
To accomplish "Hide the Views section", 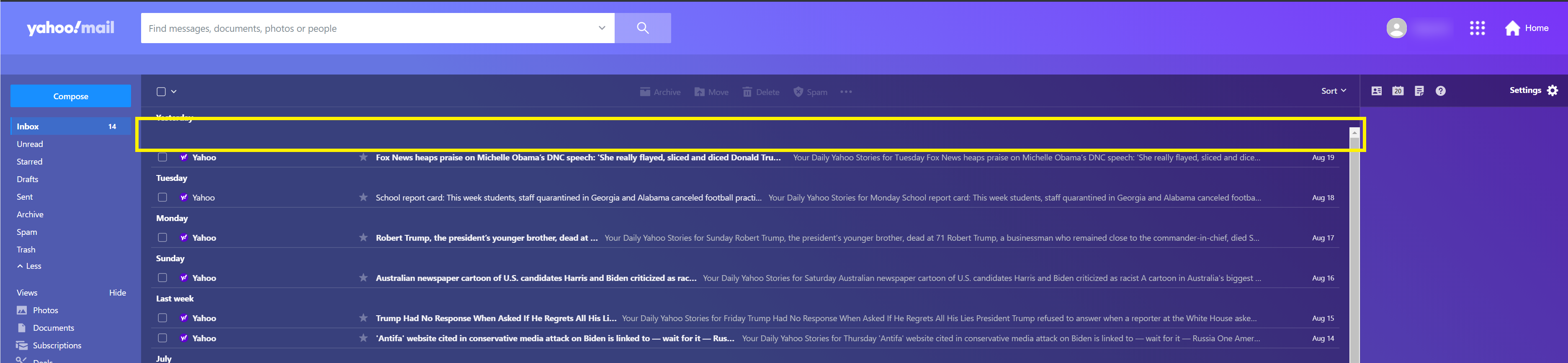I will [118, 293].
